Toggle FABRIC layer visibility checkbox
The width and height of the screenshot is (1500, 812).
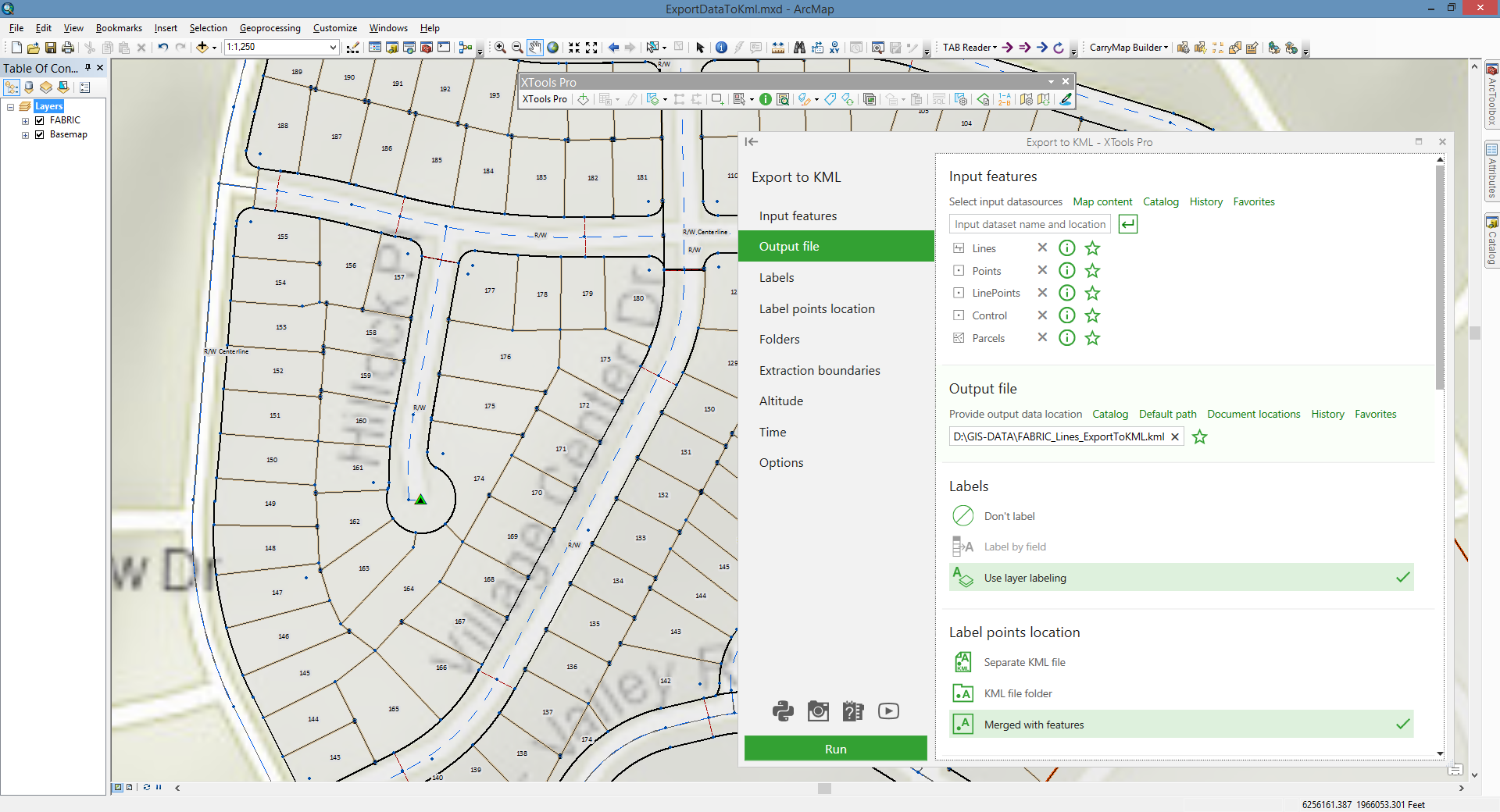tap(40, 120)
